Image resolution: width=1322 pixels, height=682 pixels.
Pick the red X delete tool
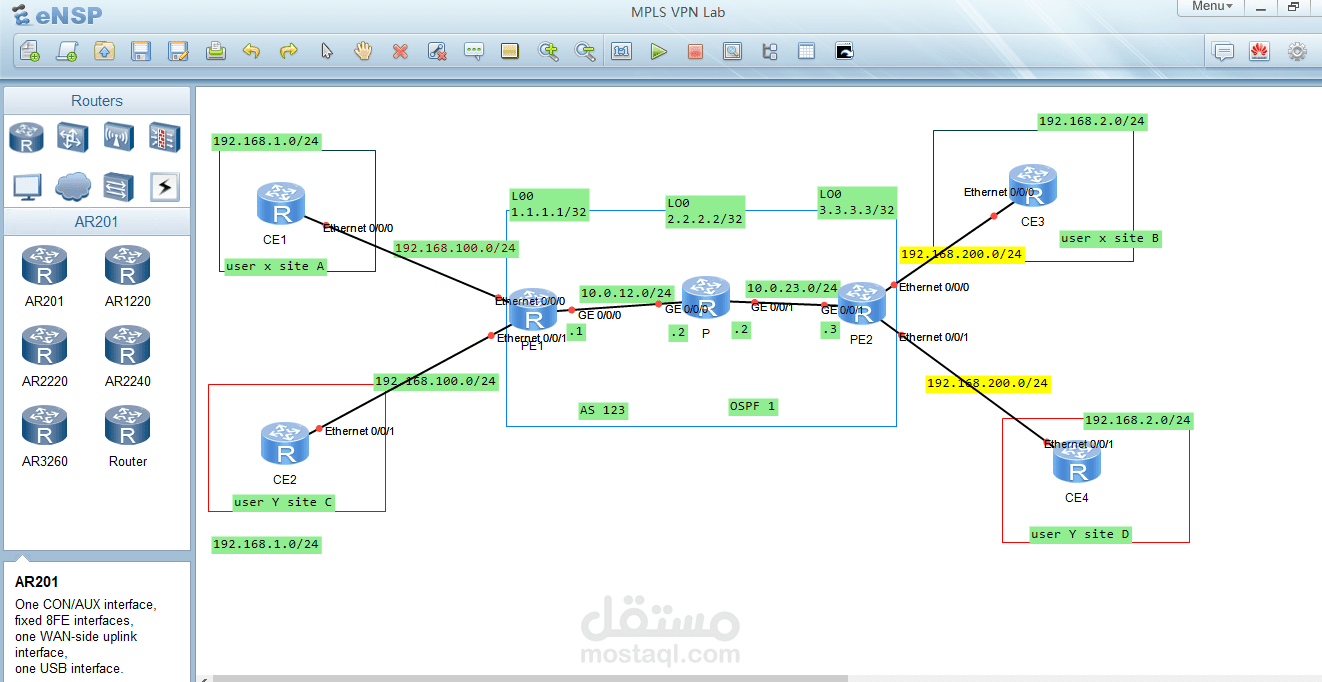(400, 51)
